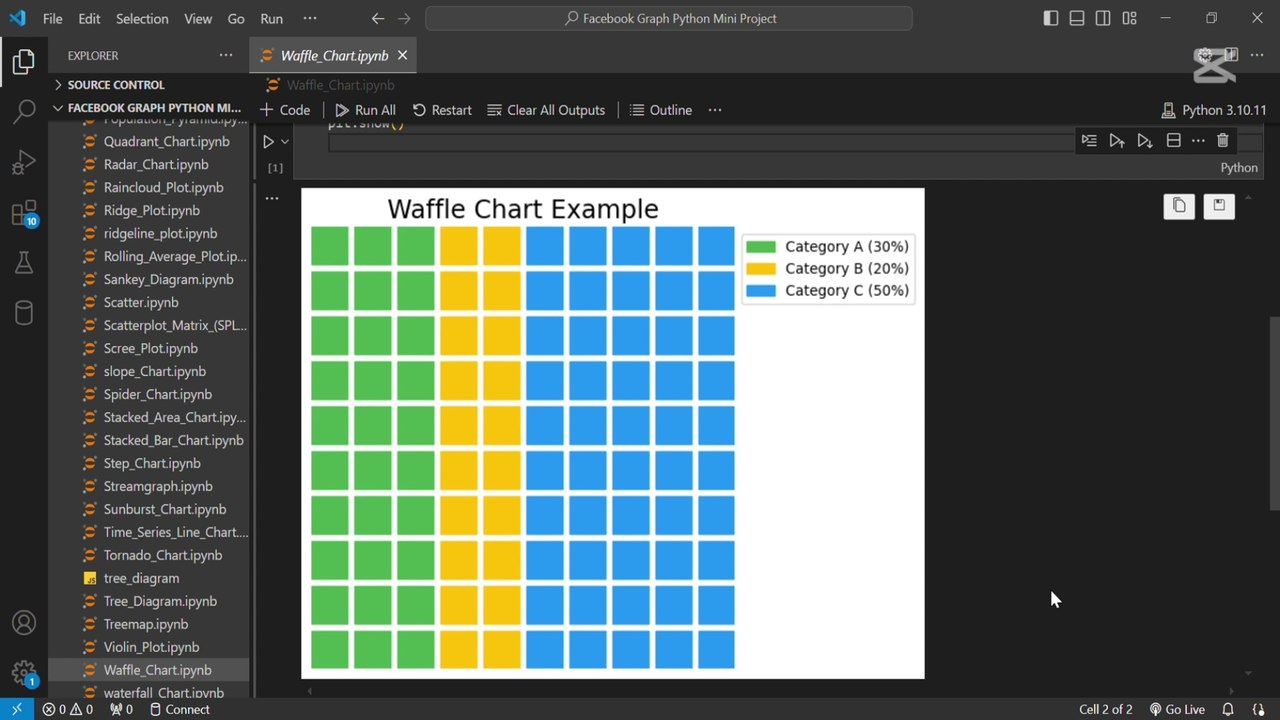Click the command center search box
Image resolution: width=1280 pixels, height=720 pixels.
668,18
